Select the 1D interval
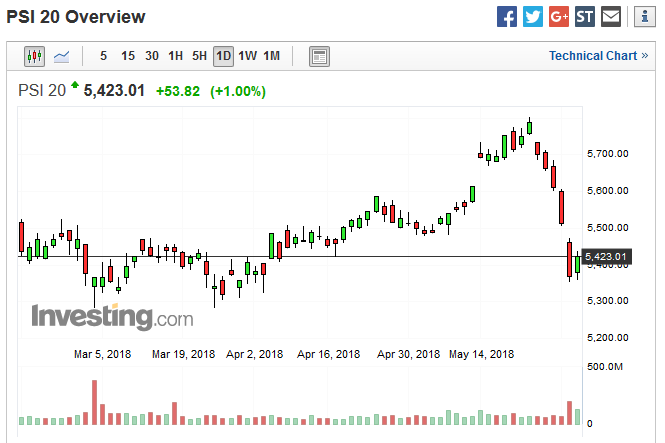This screenshot has width=665, height=443. tap(224, 56)
